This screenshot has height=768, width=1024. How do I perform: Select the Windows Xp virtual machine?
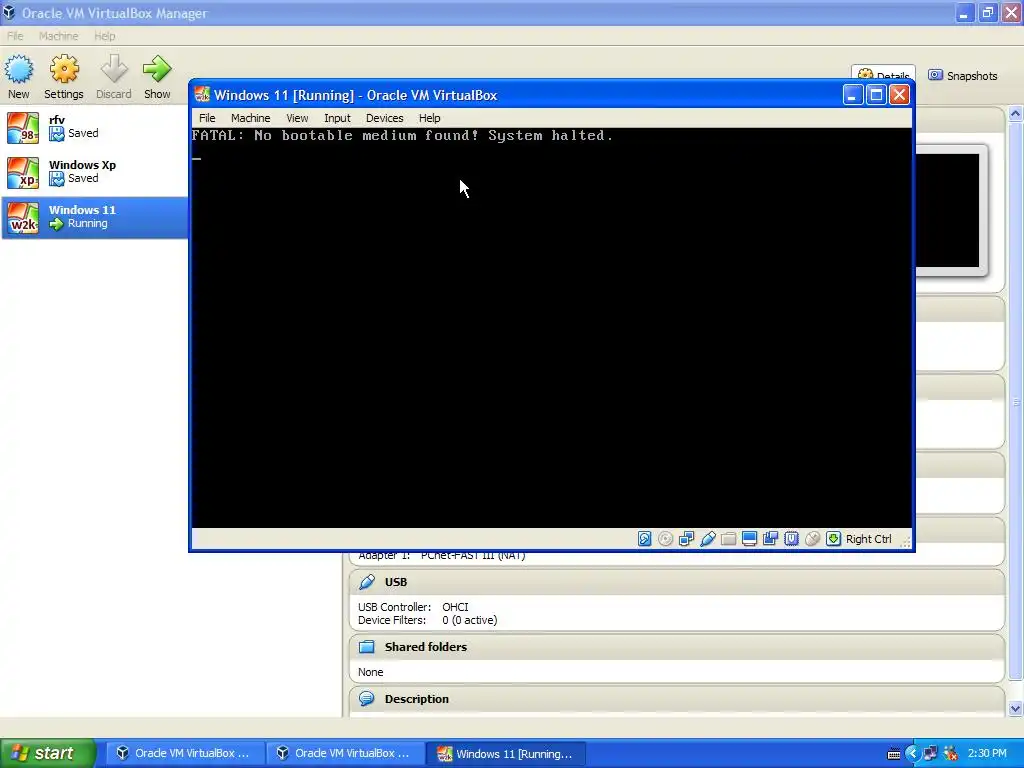[x=95, y=172]
